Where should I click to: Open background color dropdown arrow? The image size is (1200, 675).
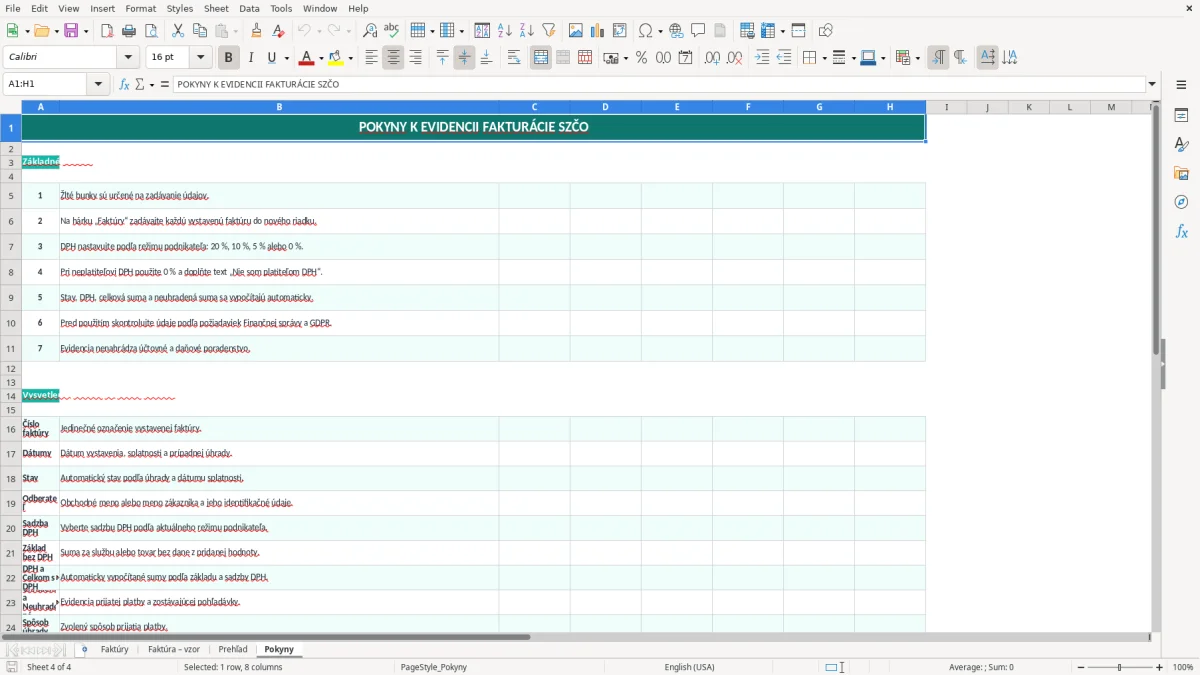coord(350,58)
